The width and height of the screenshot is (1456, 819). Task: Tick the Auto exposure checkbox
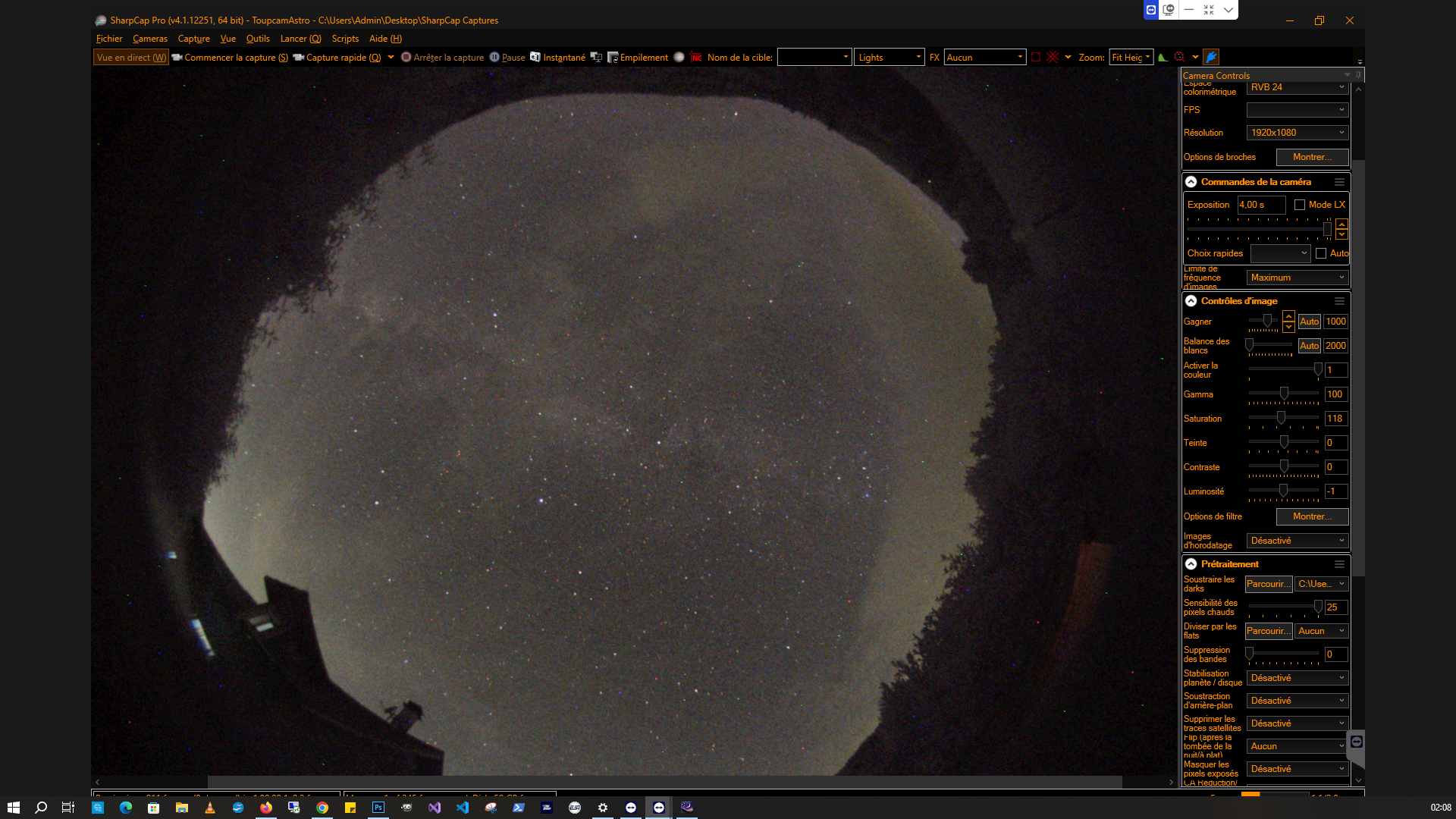pyautogui.click(x=1321, y=253)
